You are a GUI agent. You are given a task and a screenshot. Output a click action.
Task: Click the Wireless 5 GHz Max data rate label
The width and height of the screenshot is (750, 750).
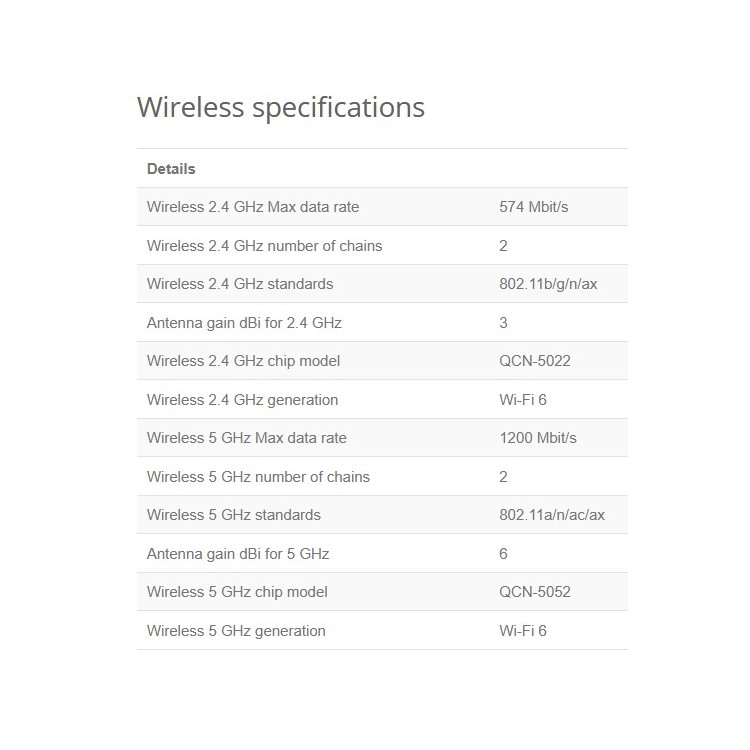[x=247, y=438]
